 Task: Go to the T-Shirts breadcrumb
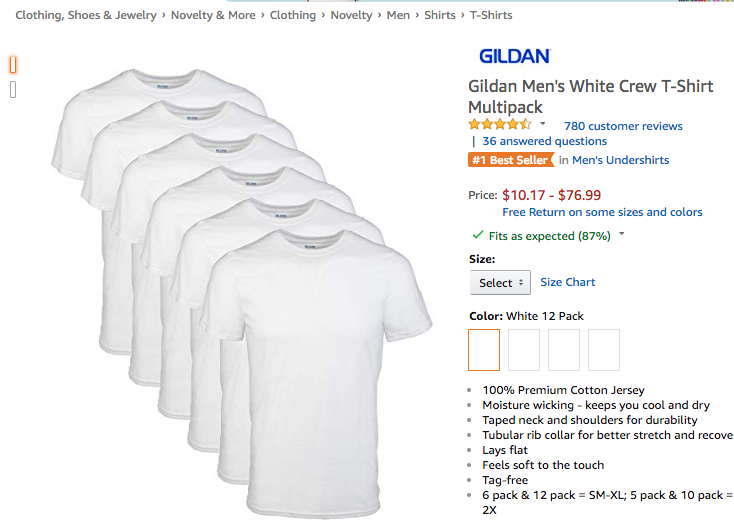click(491, 15)
